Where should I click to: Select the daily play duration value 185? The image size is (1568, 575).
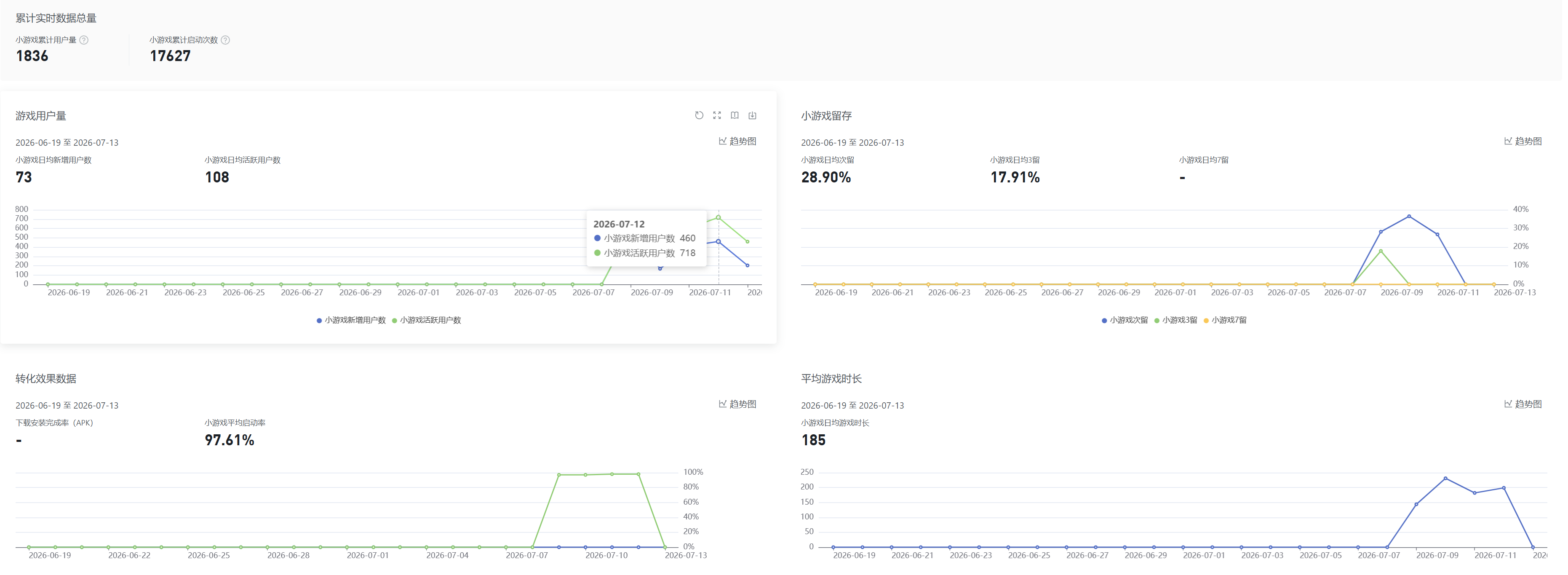click(x=813, y=440)
